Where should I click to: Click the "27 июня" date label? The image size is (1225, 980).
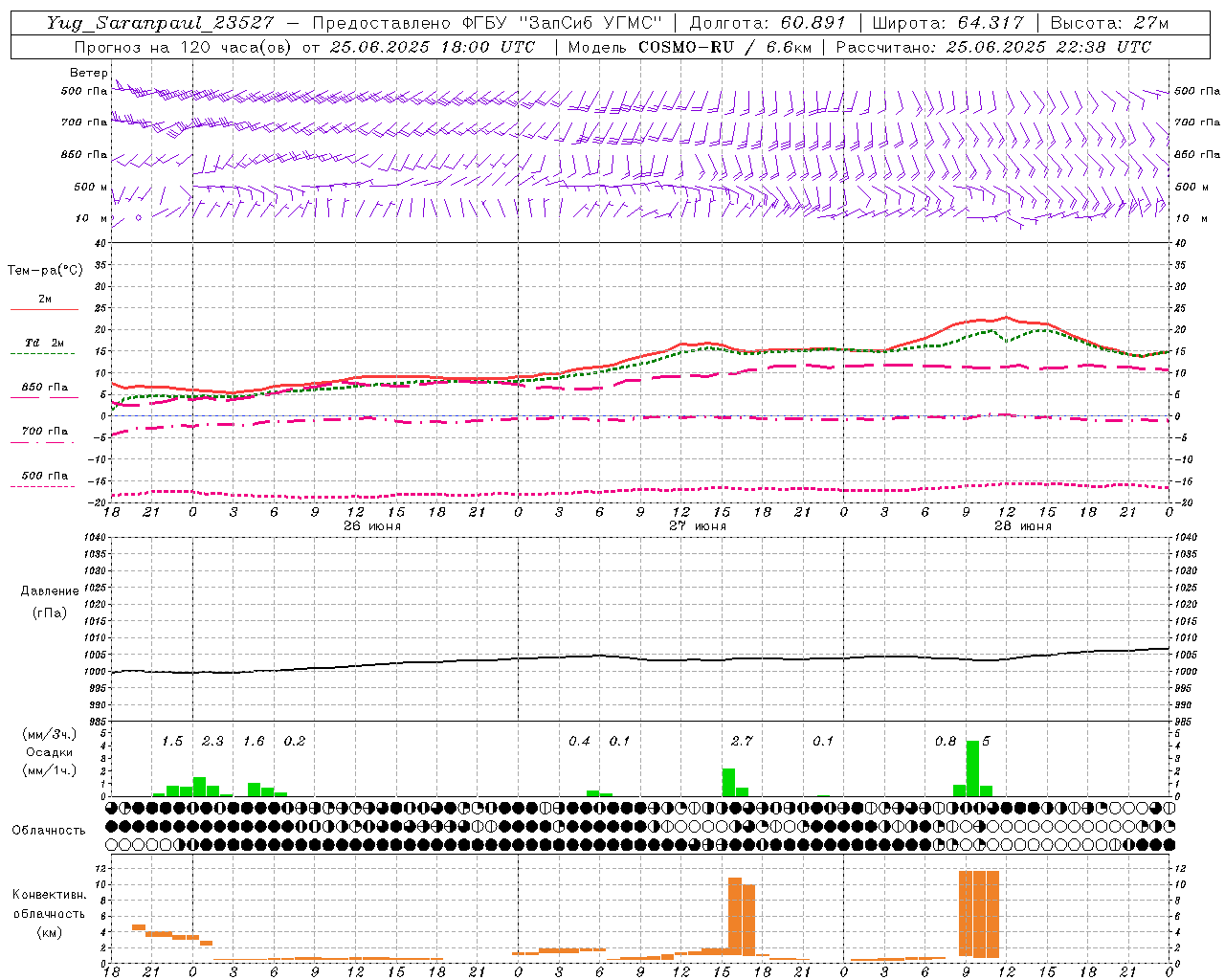(698, 525)
